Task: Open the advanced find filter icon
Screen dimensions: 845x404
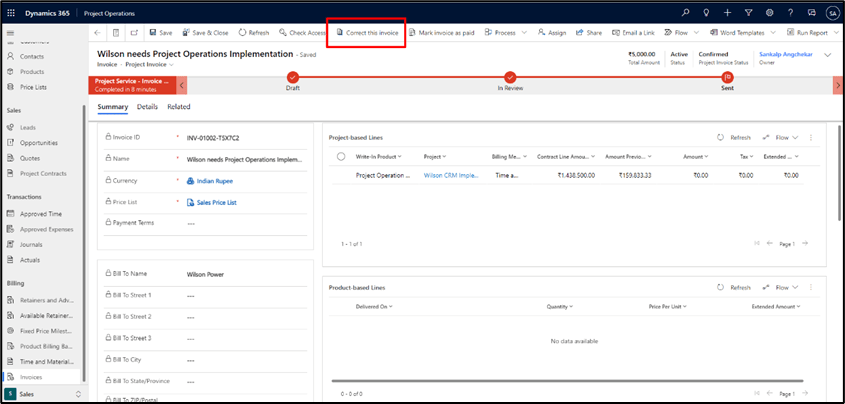Action: click(x=748, y=12)
